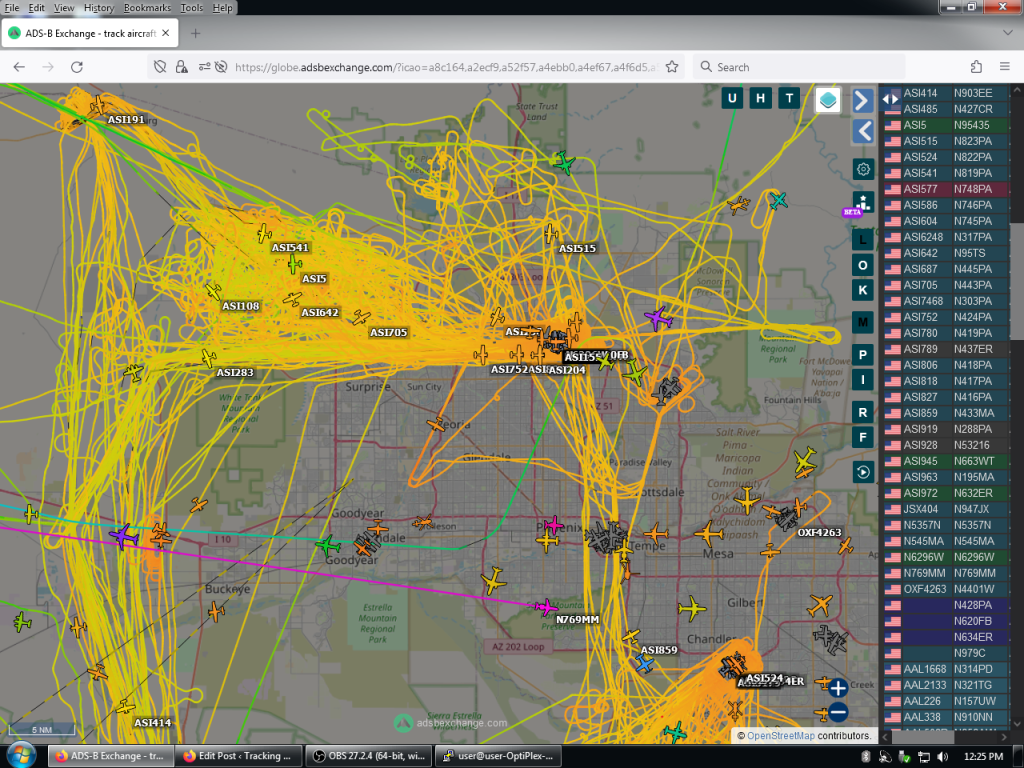Toggle the H button on map

[x=760, y=99]
